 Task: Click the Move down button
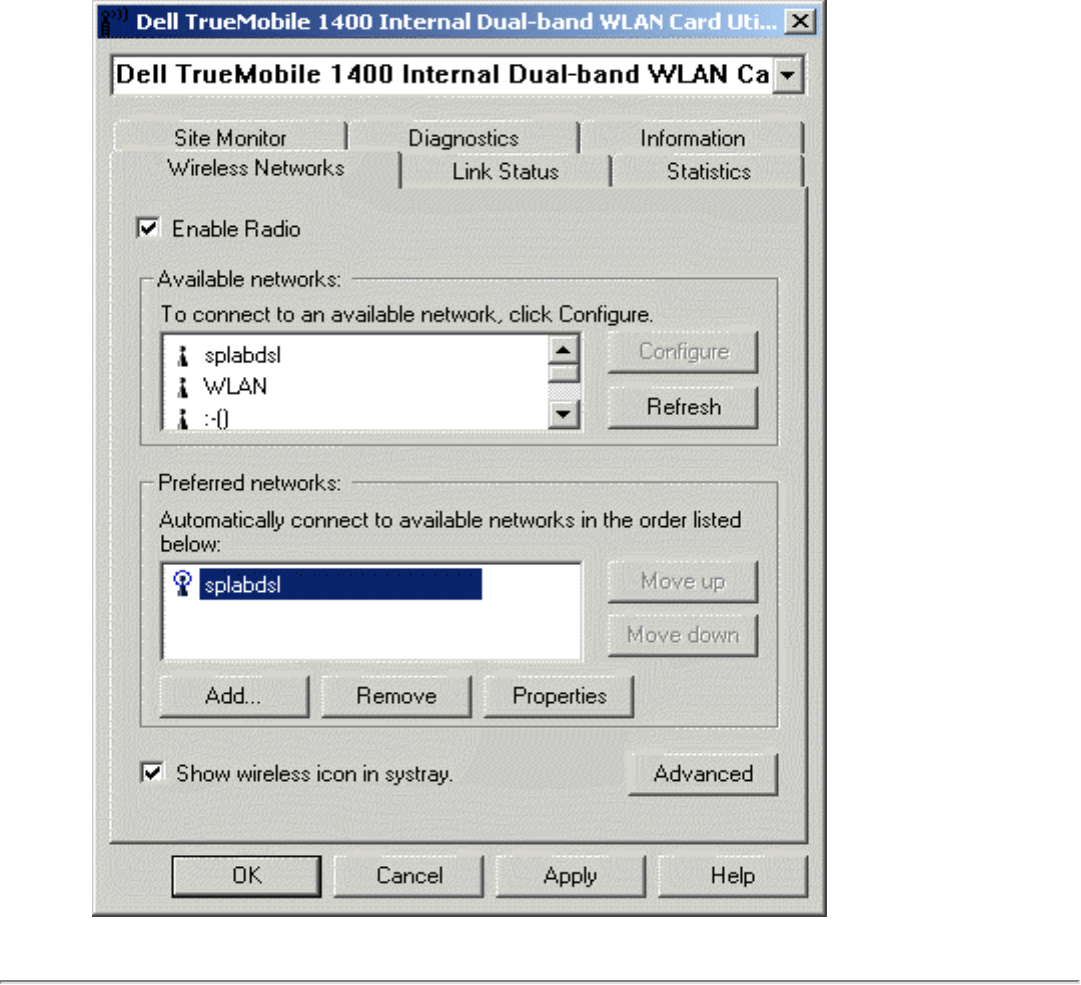click(x=683, y=635)
